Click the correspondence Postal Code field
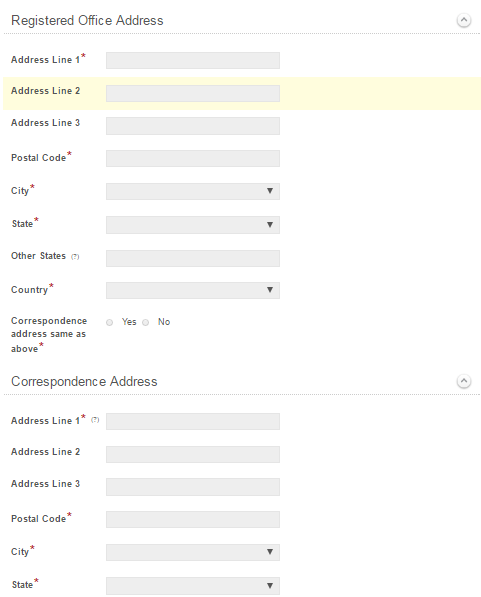This screenshot has height=597, width=481. pyautogui.click(x=193, y=519)
